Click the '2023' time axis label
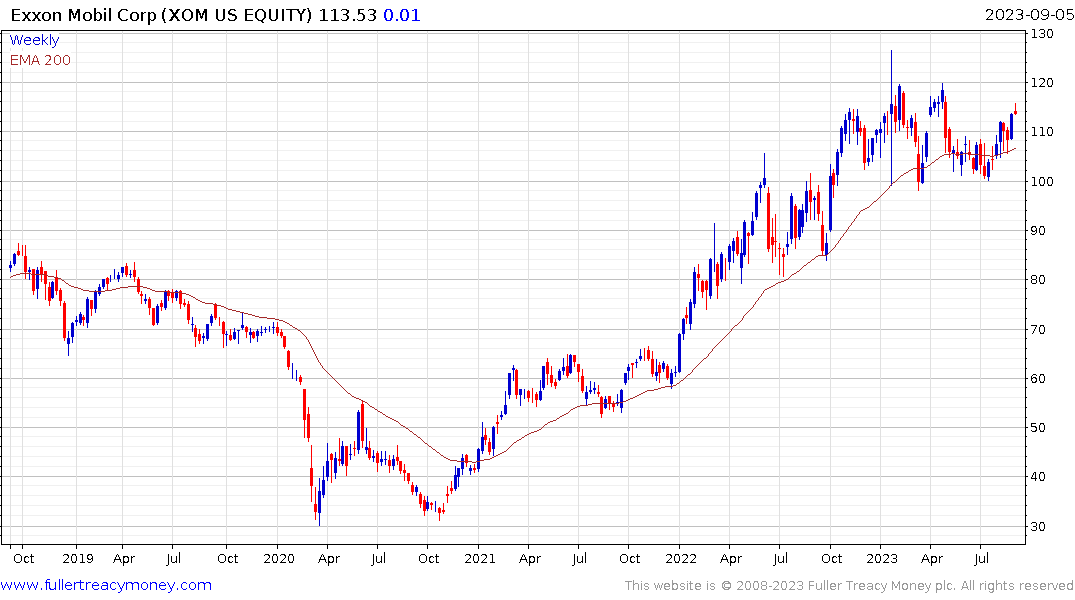The height and width of the screenshot is (600, 1075). click(882, 558)
